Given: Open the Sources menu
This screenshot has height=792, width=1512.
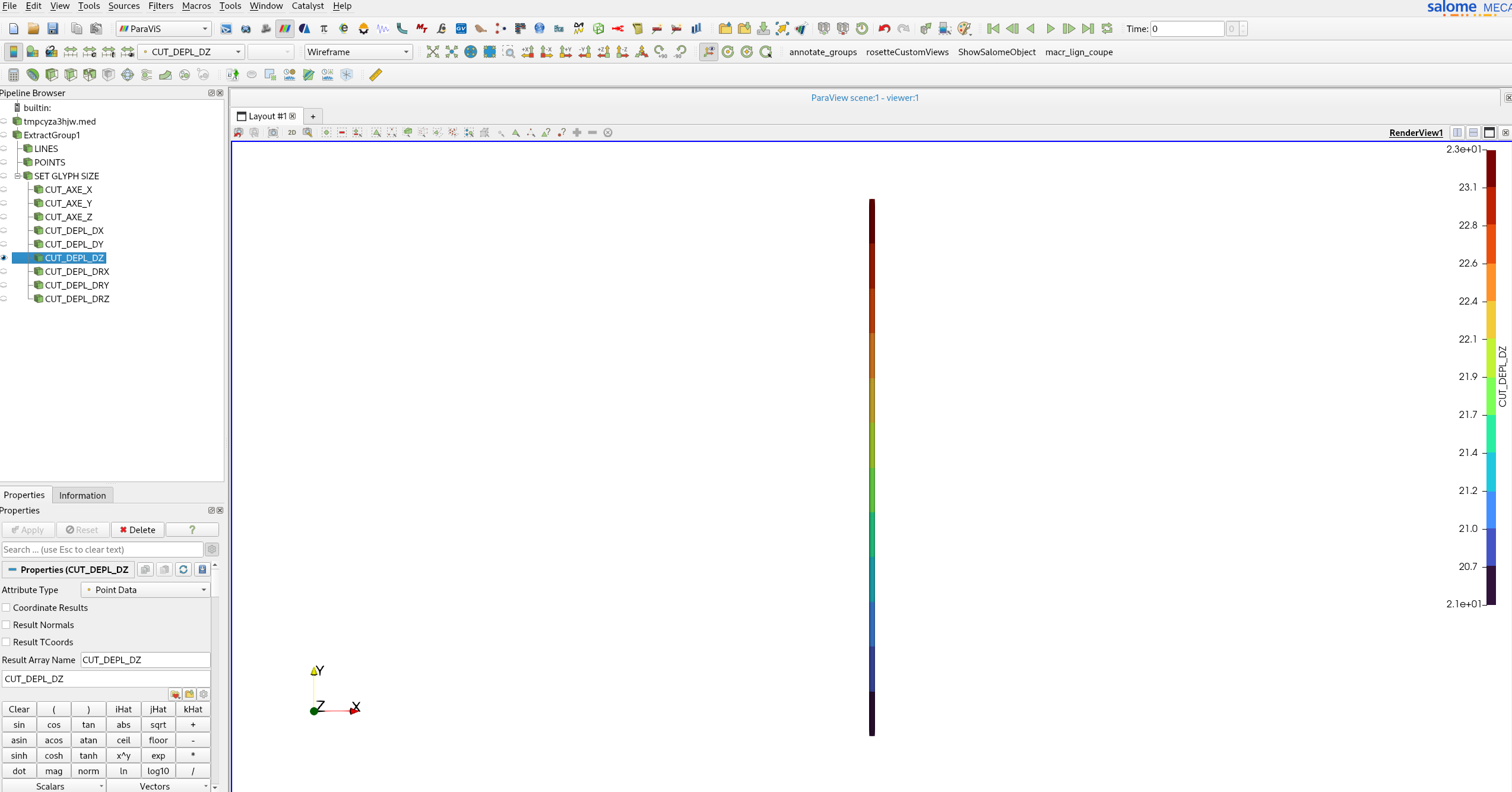Looking at the screenshot, I should coord(123,6).
